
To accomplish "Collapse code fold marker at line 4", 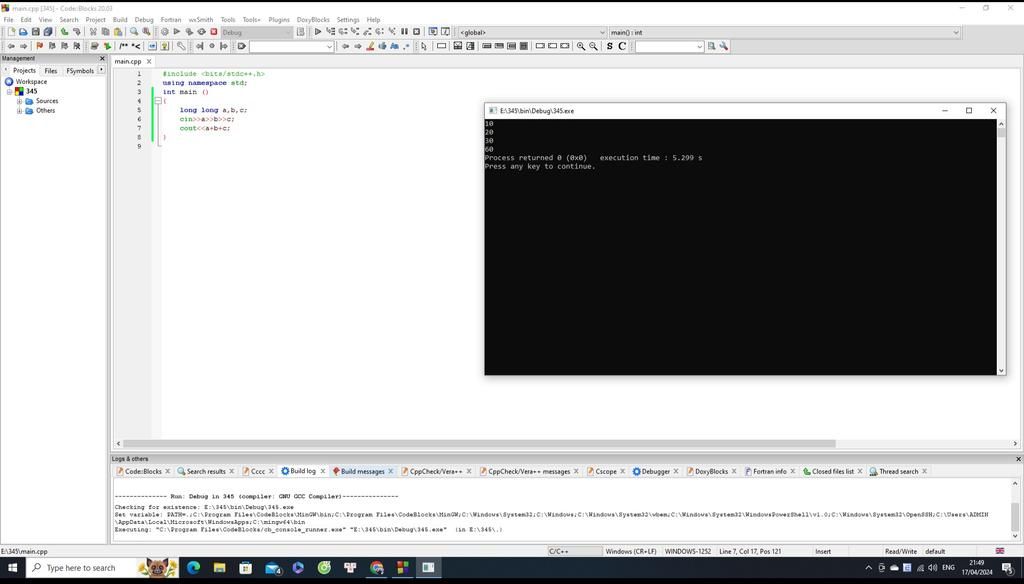I will (x=157, y=101).
